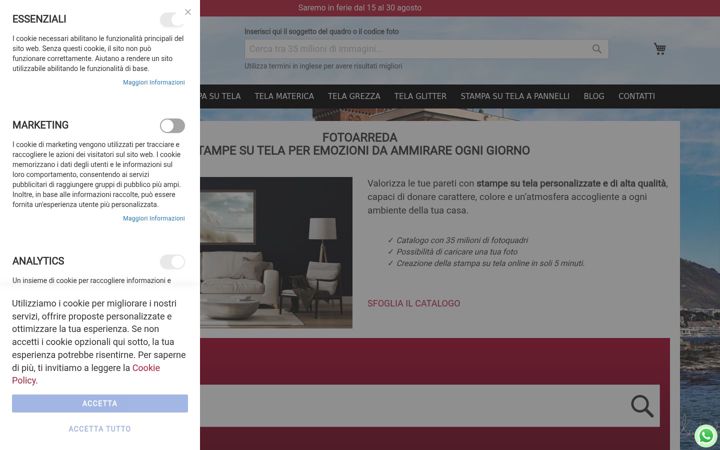The height and width of the screenshot is (450, 720).
Task: Click the ACCETTA button
Action: click(100, 403)
